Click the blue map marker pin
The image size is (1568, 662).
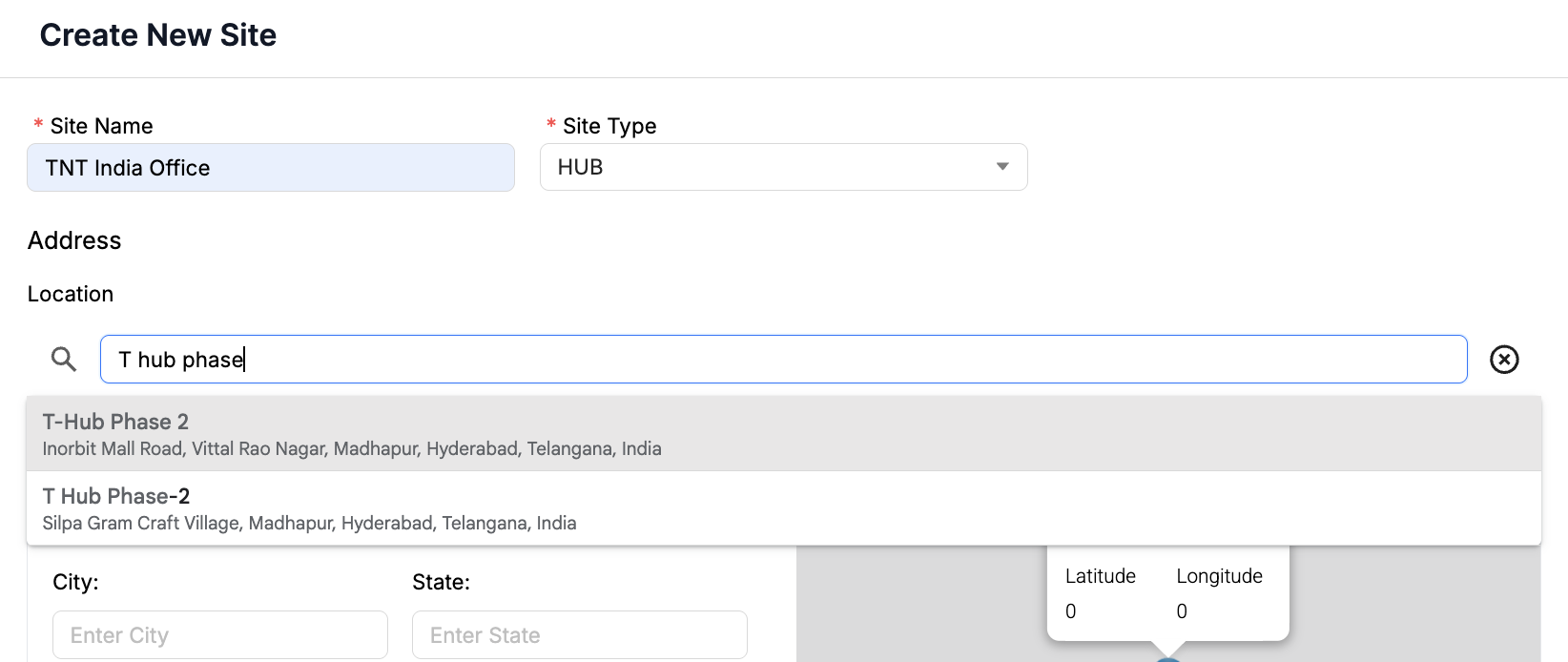(1168, 658)
